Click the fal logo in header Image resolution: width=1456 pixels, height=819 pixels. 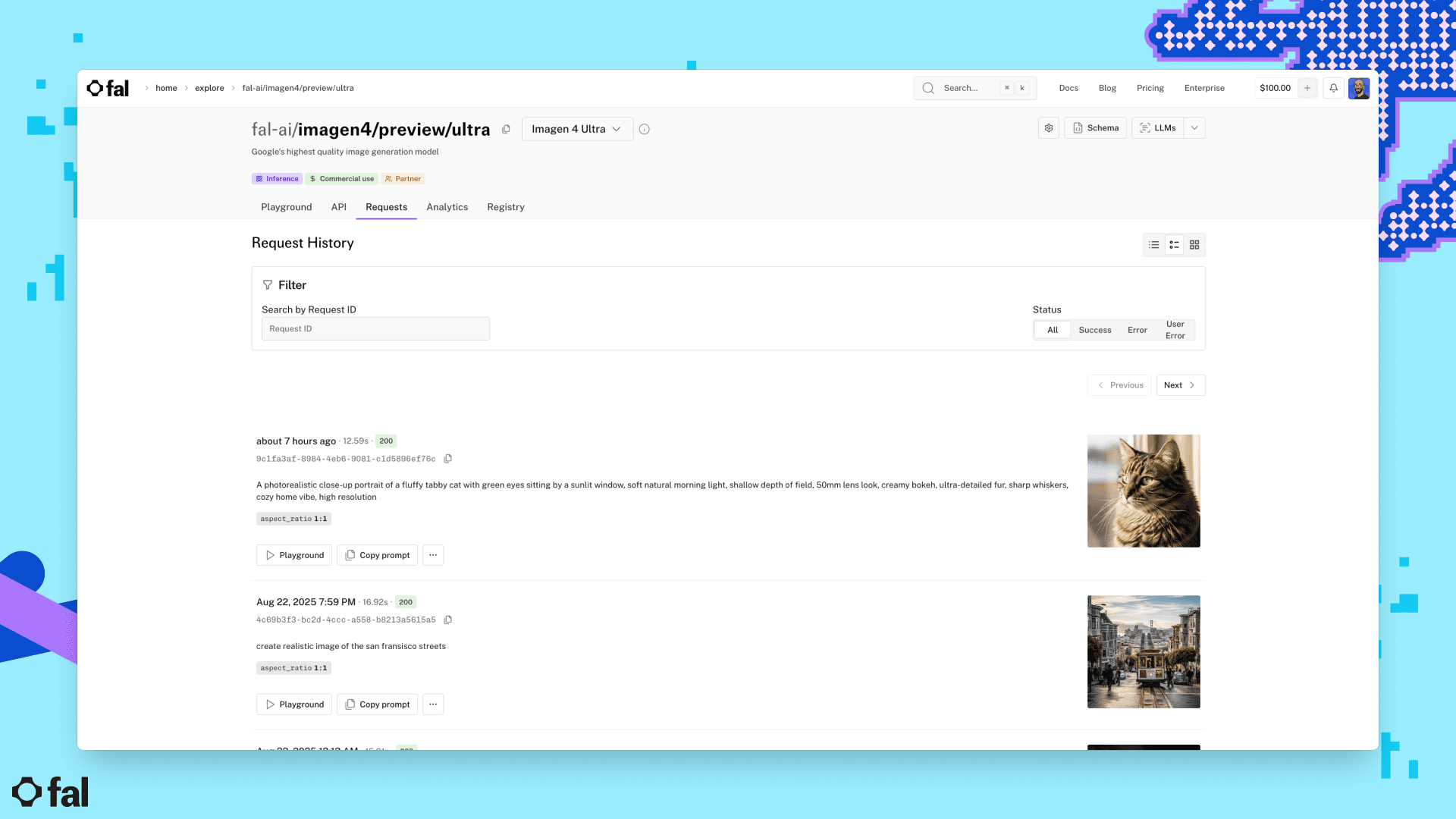click(108, 89)
